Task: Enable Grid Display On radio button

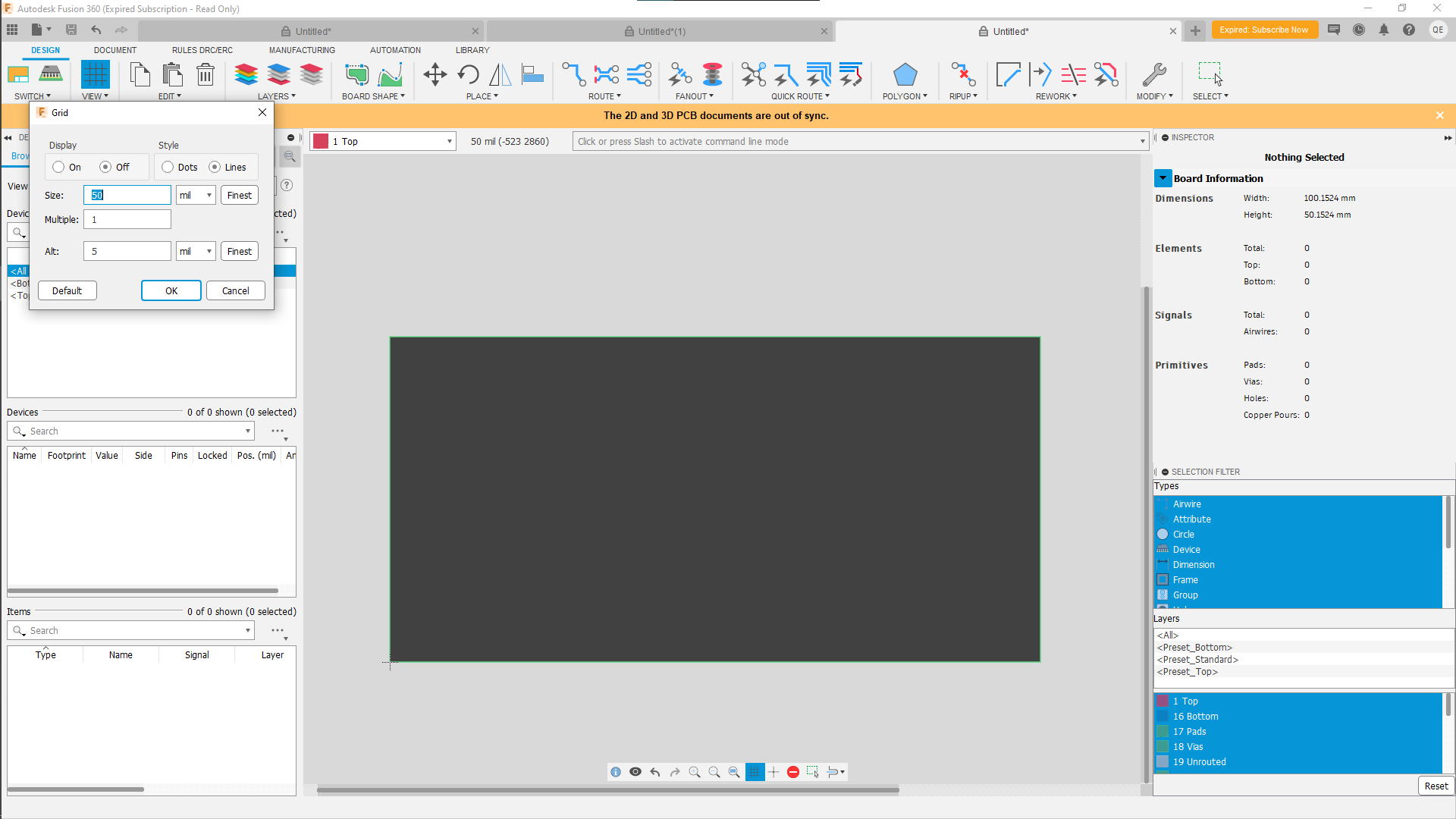Action: [58, 167]
